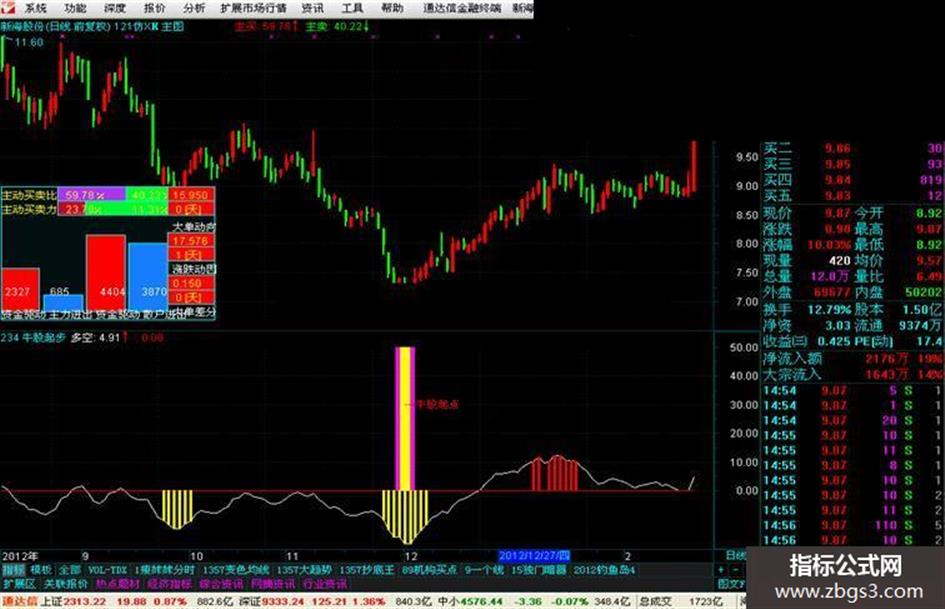Click the 17.576 value box
Screen dimensions: 945x609
pyautogui.click(x=191, y=241)
